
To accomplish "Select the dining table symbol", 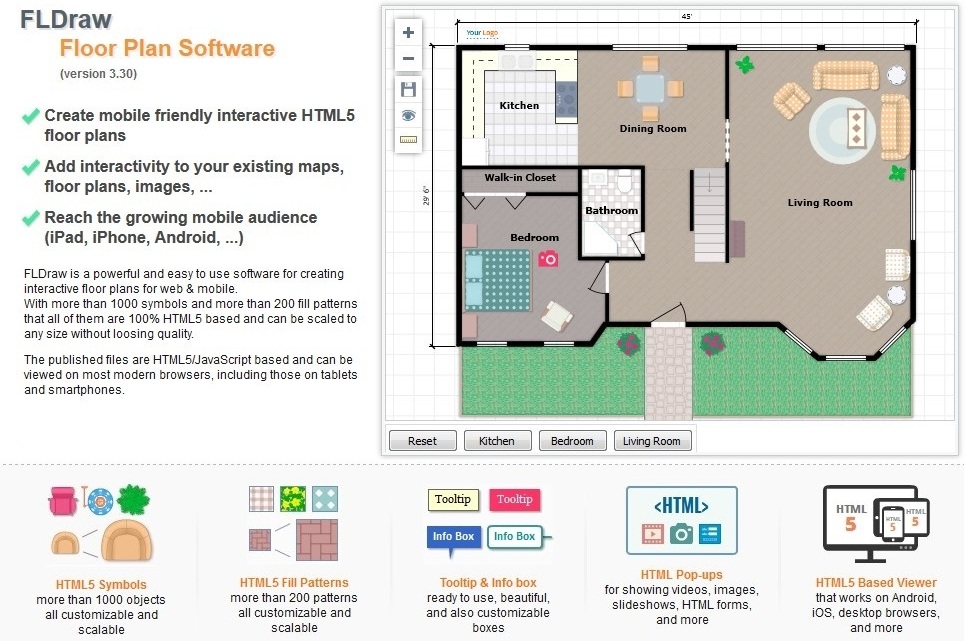I will point(651,89).
